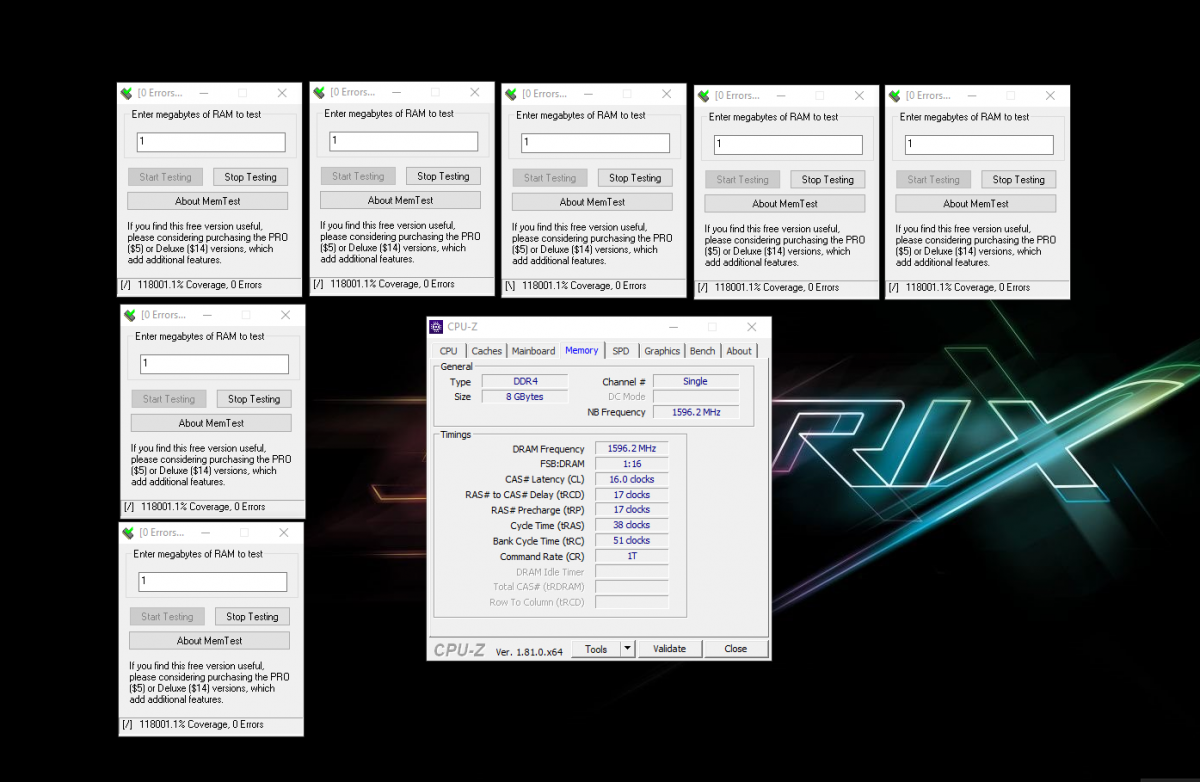Screen dimensions: 1200x782
Task: Click the FSB:DRAM value '1:16'
Action: (632, 464)
